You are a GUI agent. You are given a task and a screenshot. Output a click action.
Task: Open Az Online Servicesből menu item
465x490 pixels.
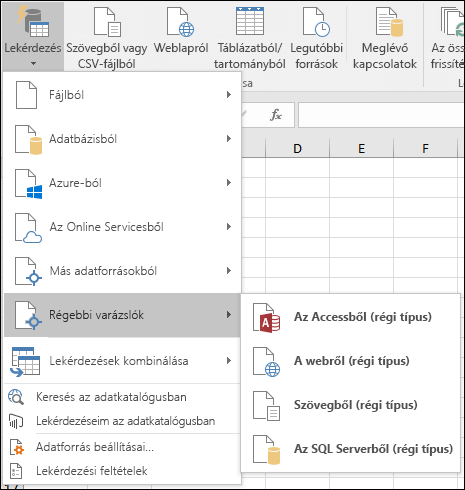pos(123,227)
